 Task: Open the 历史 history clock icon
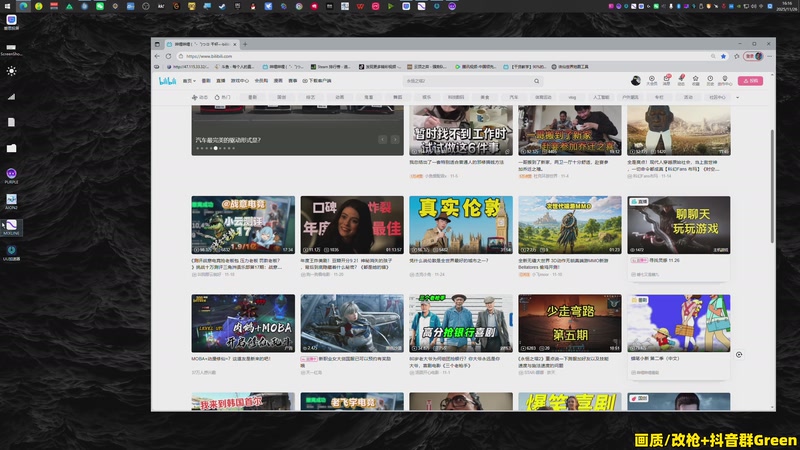pyautogui.click(x=710, y=81)
